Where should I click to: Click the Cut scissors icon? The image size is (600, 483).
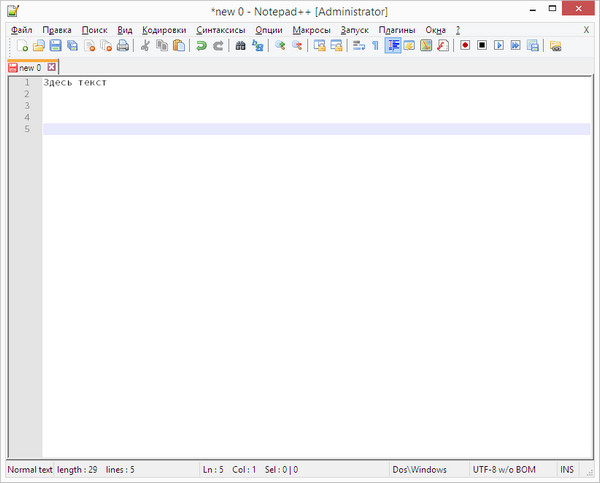[x=145, y=46]
